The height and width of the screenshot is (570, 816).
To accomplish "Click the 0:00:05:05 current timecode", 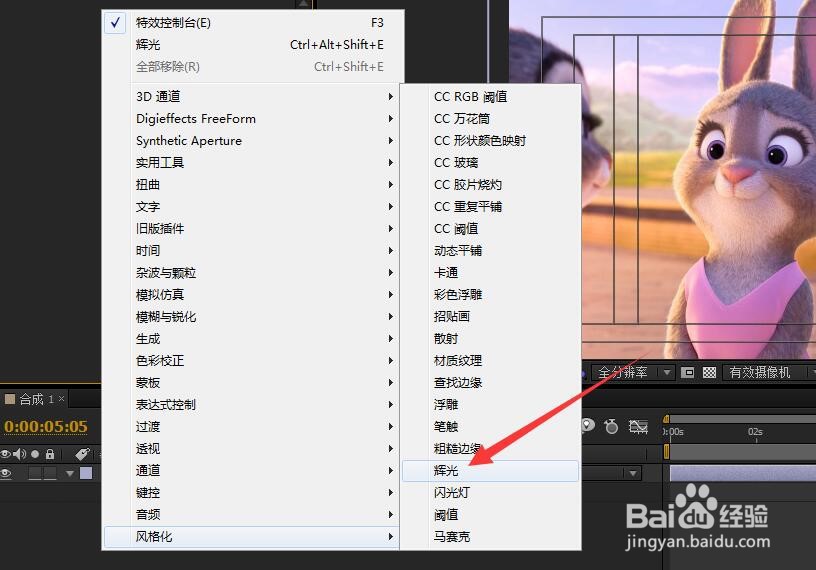I will pyautogui.click(x=46, y=426).
